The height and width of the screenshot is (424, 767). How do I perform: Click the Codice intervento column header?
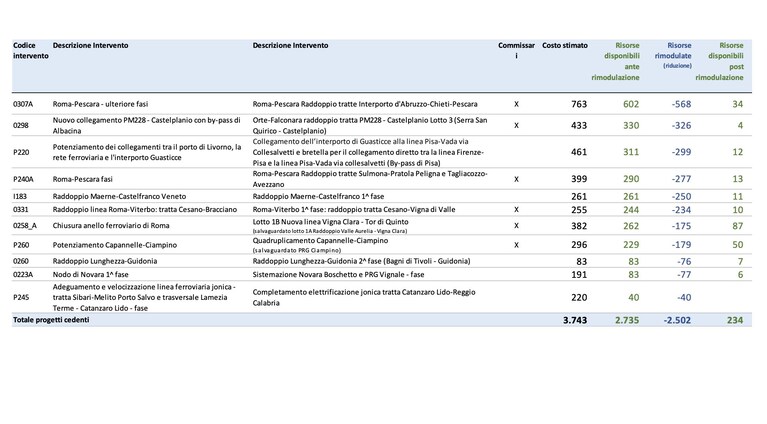30,50
